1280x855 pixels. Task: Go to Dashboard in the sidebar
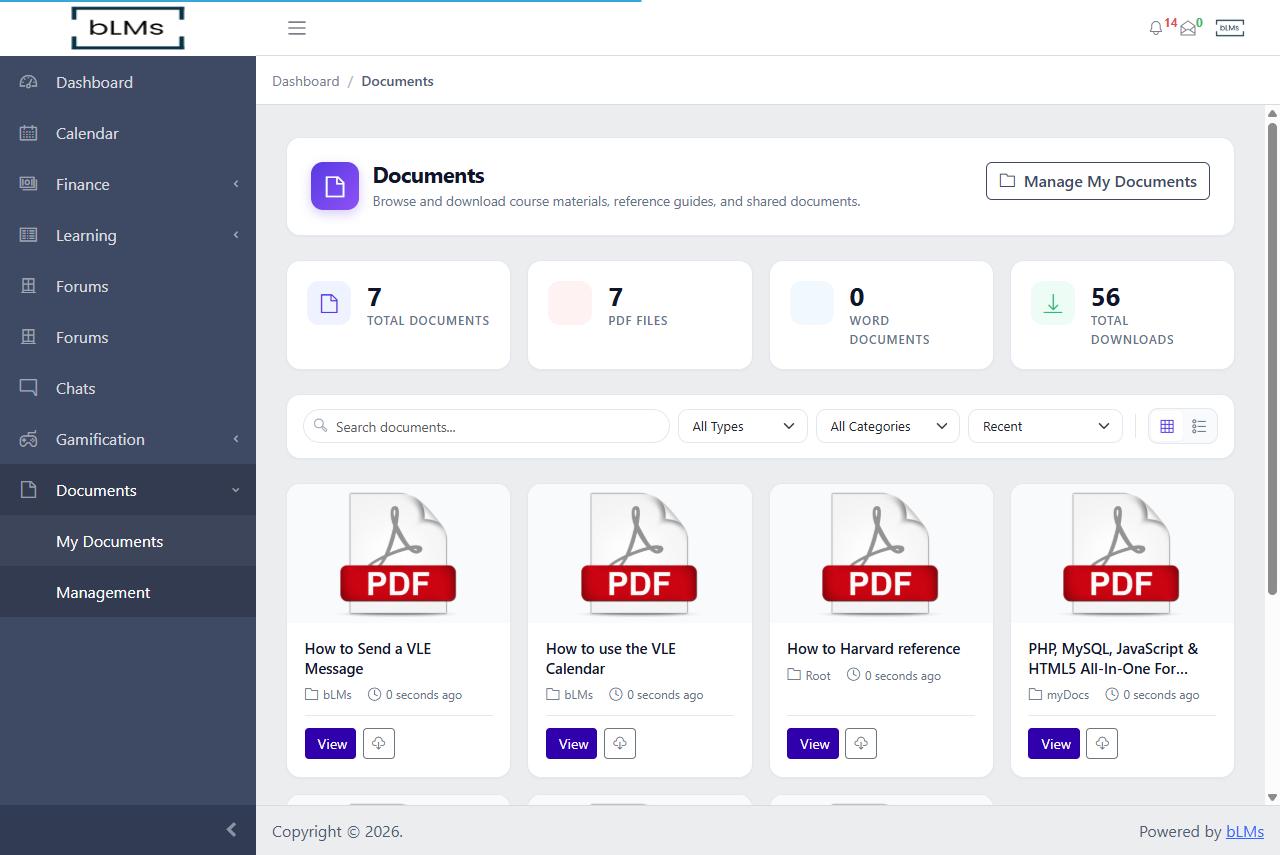(128, 82)
